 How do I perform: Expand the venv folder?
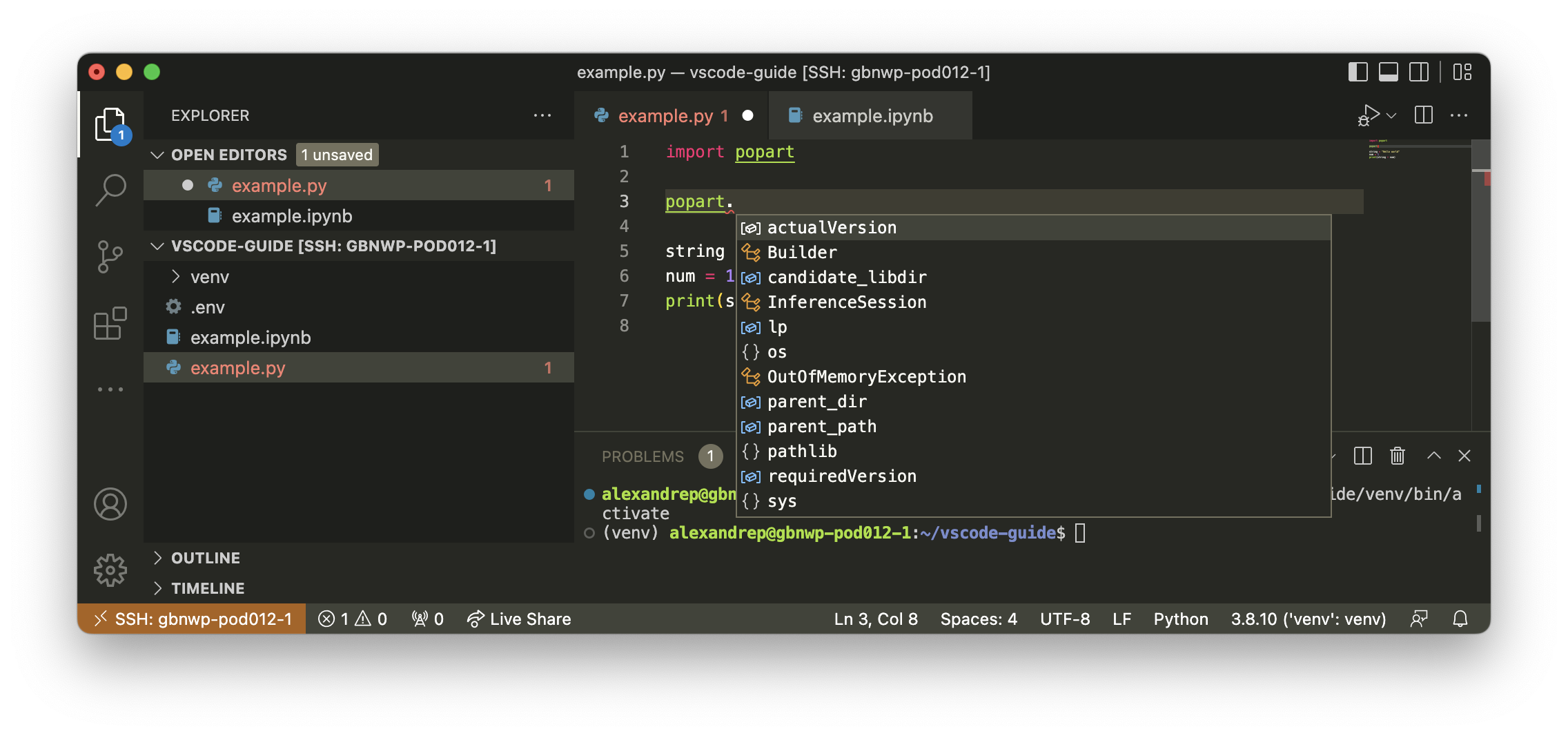pos(177,276)
